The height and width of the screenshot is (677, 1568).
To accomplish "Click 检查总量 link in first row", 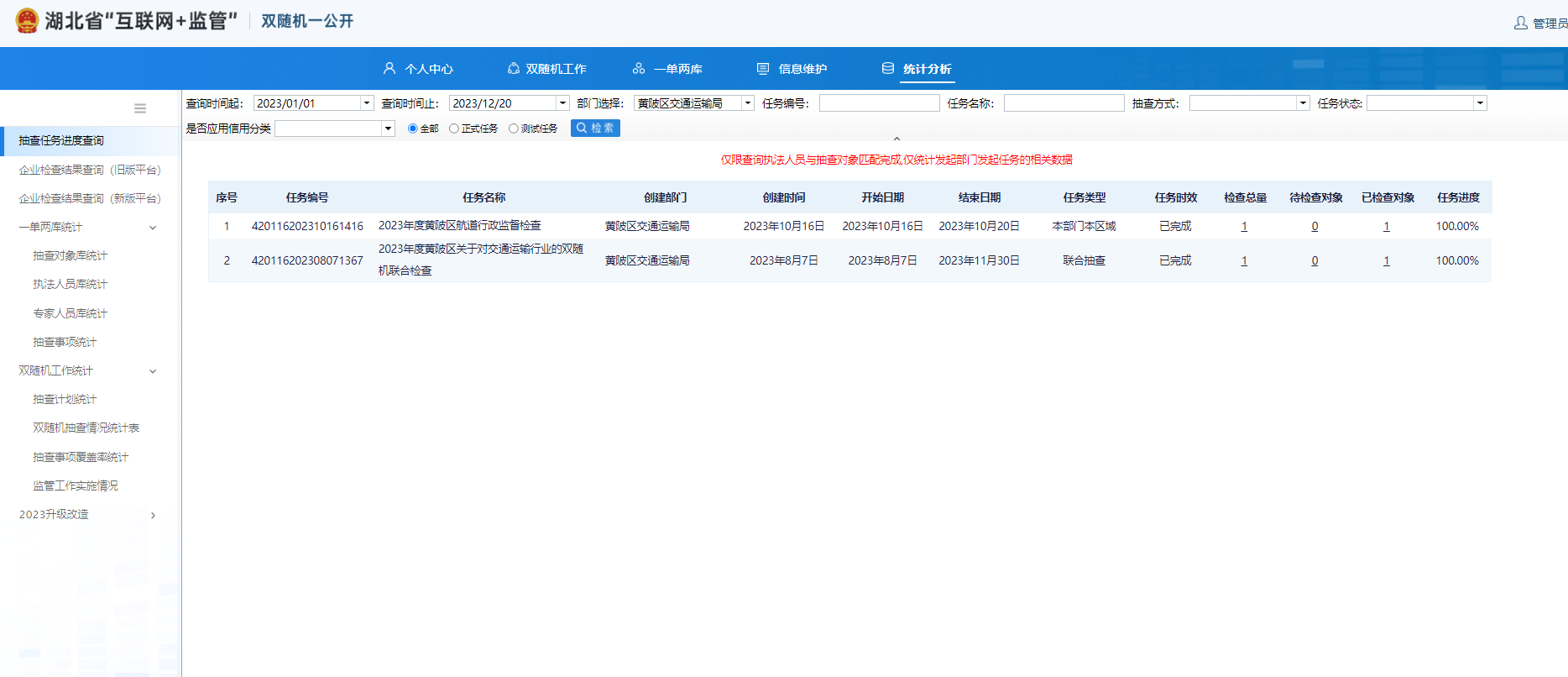I will [x=1244, y=226].
